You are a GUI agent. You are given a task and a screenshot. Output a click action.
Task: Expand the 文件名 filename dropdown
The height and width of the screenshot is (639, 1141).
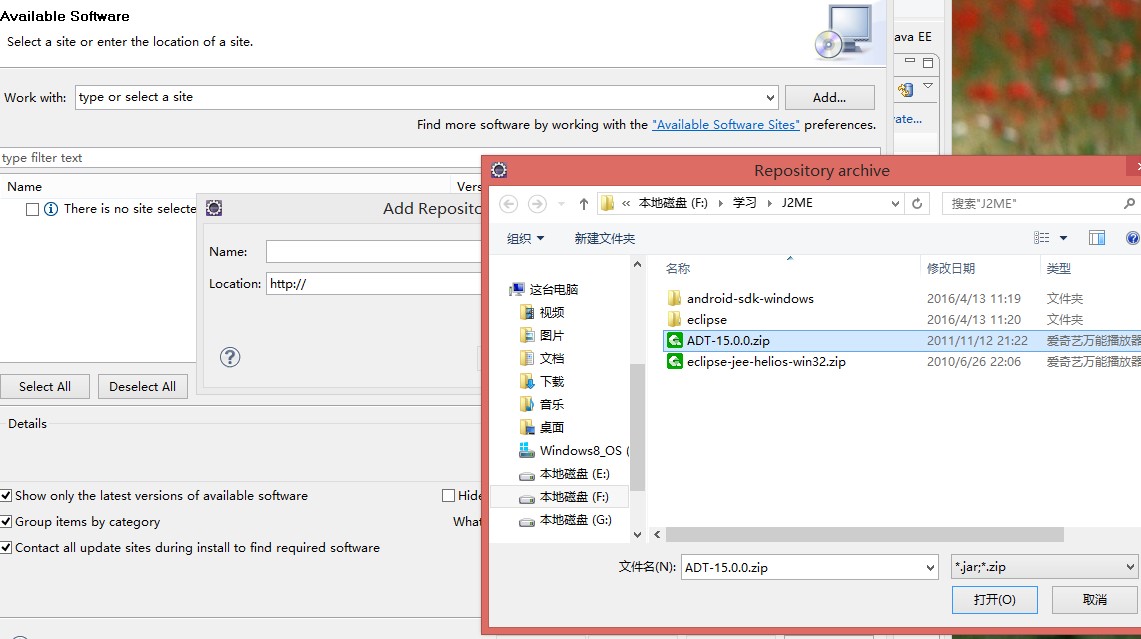click(x=930, y=568)
